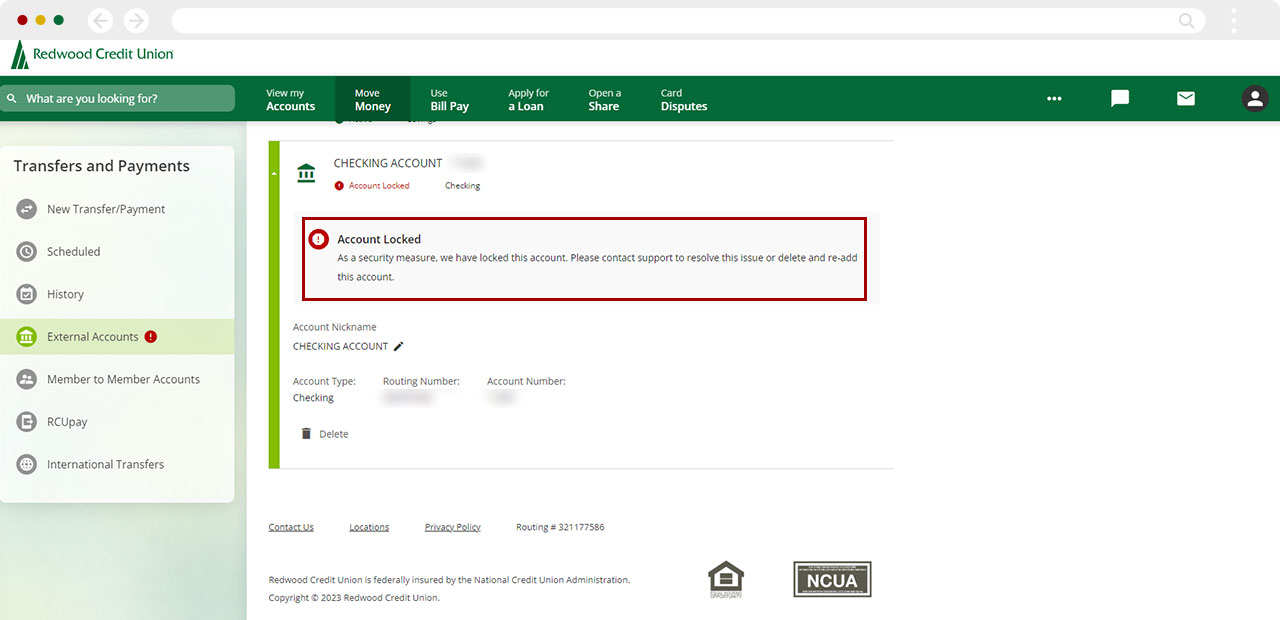Collapse the Checking Account card arrow
This screenshot has height=620, width=1280.
point(274,173)
